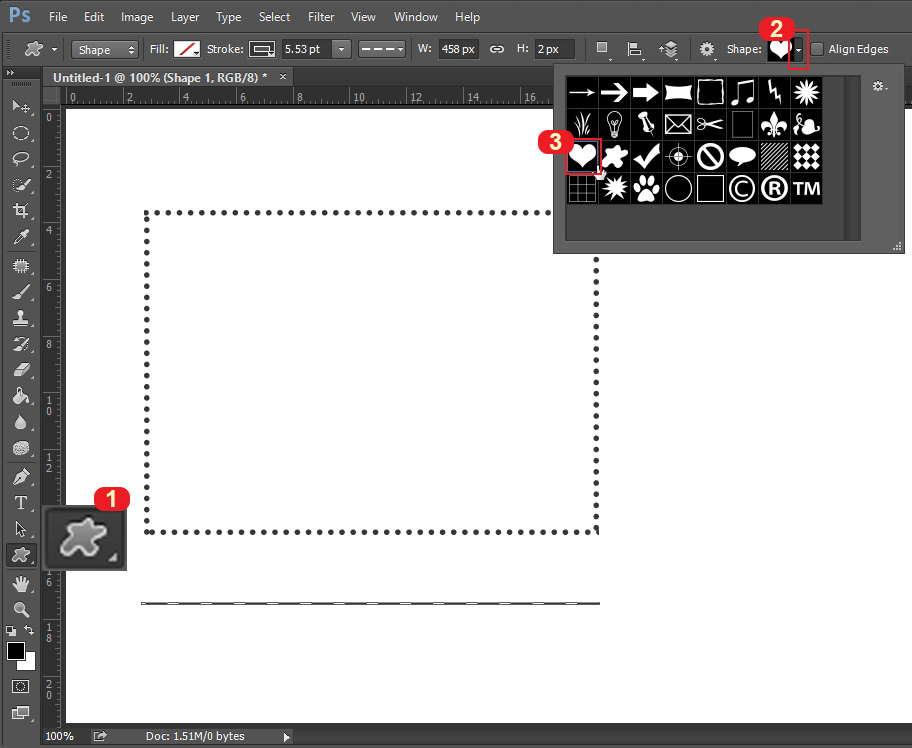
Task: Select the Clone Stamp tool
Action: tap(21, 318)
